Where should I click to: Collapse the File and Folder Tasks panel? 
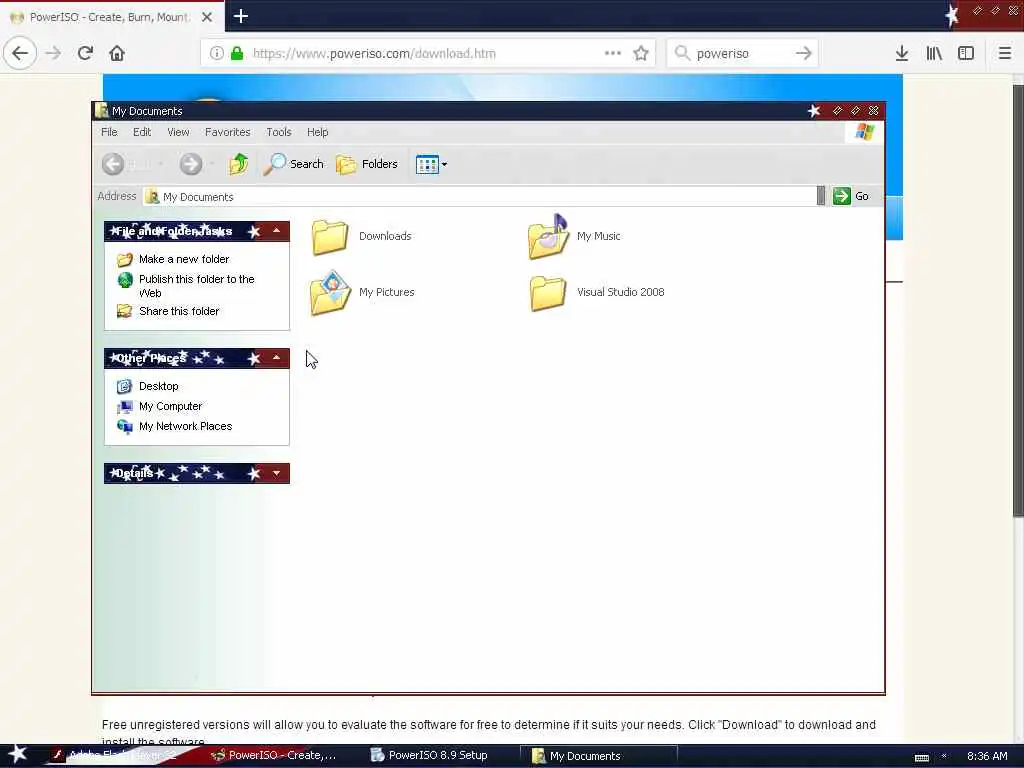(x=276, y=231)
